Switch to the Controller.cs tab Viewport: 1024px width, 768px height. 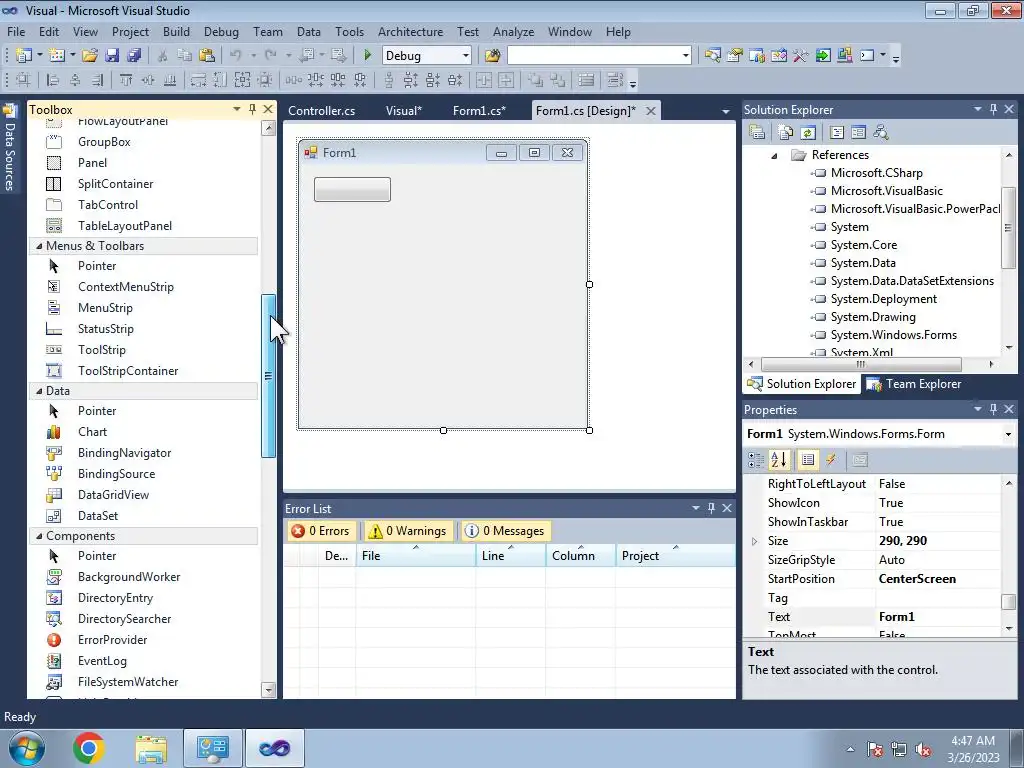321,110
